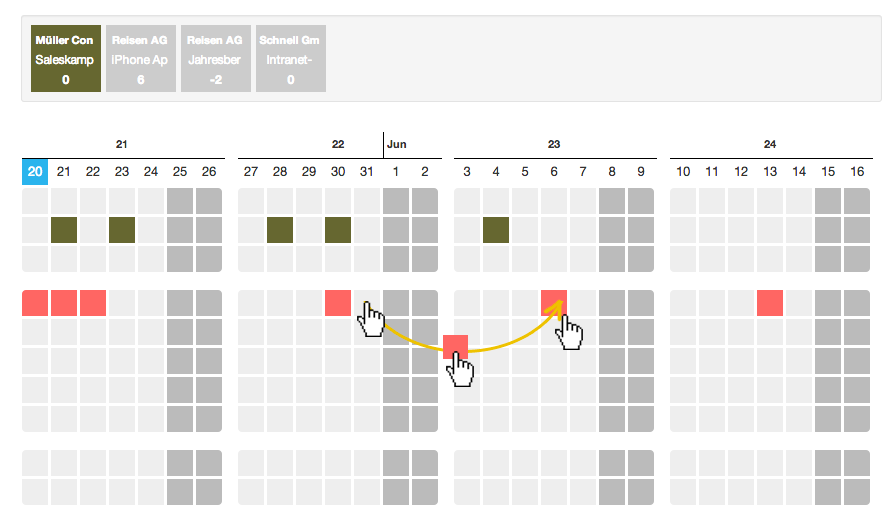Click the olive block under day 23

[122, 230]
